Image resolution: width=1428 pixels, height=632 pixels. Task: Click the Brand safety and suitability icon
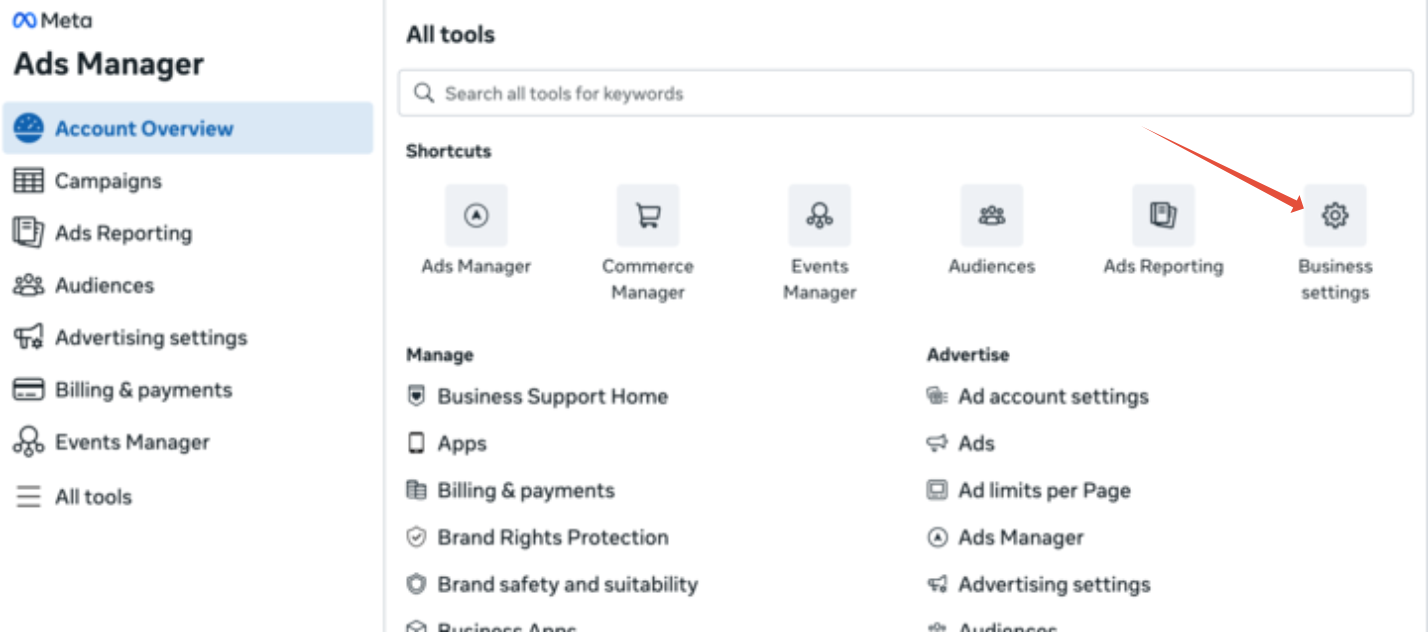tap(416, 584)
